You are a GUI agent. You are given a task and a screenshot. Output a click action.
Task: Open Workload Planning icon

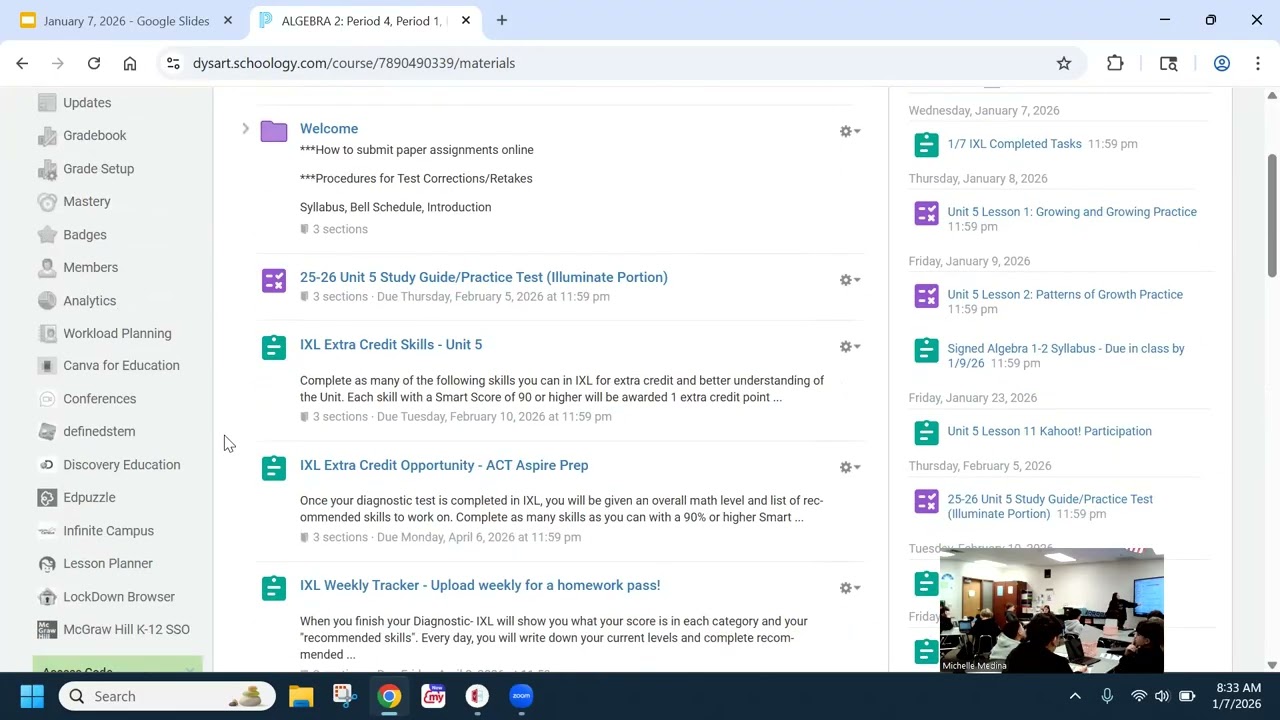tap(47, 333)
